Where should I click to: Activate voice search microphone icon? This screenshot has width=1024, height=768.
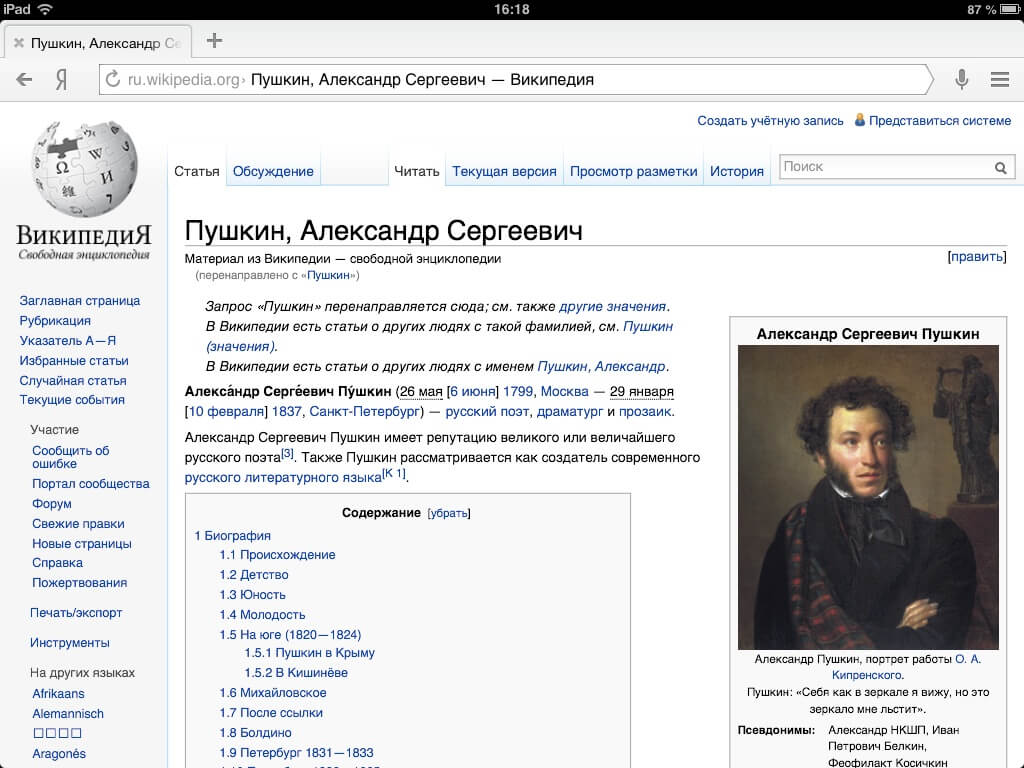pyautogui.click(x=961, y=79)
